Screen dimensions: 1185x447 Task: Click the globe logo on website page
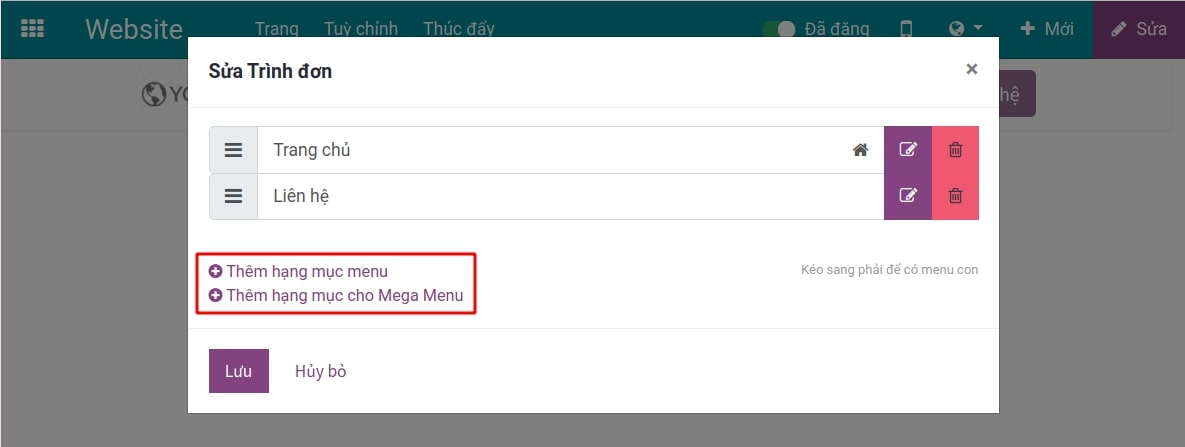click(153, 95)
